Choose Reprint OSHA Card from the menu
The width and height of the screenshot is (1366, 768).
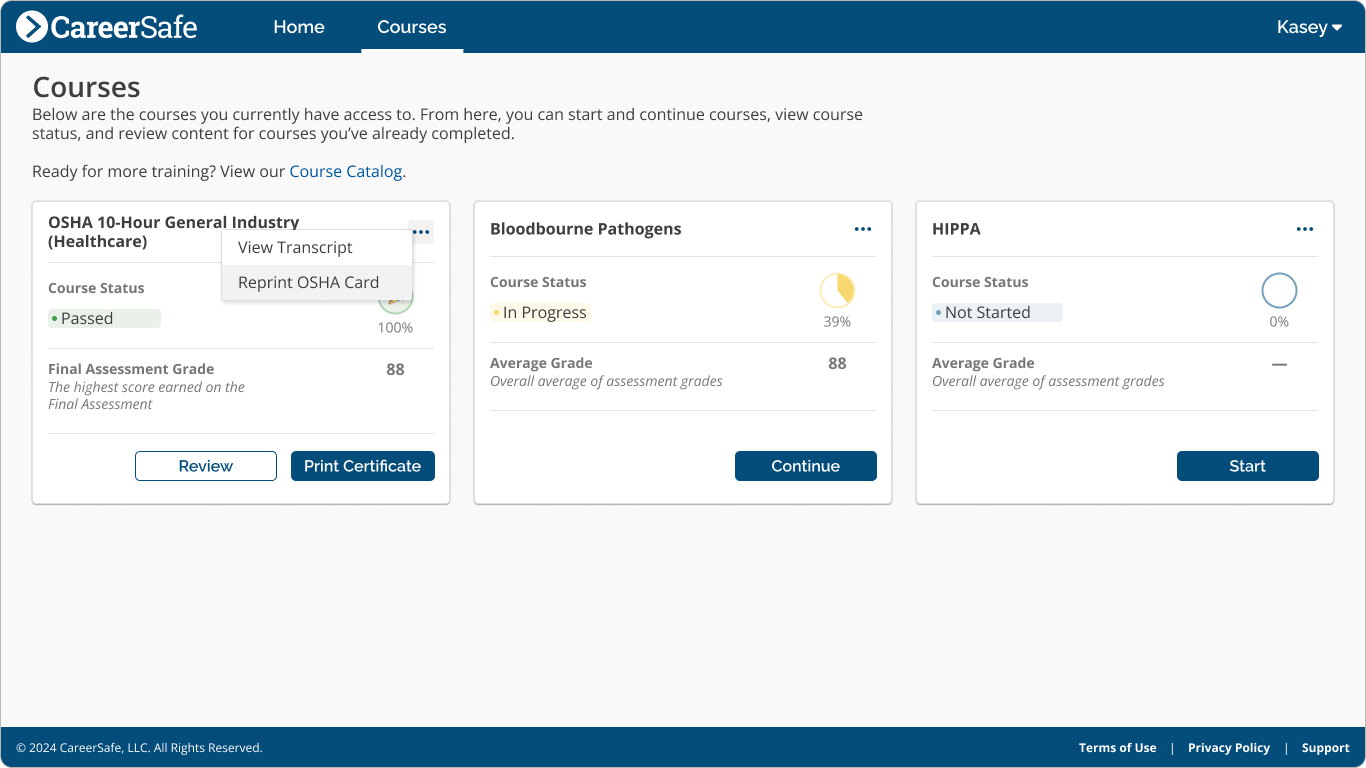tap(316, 282)
